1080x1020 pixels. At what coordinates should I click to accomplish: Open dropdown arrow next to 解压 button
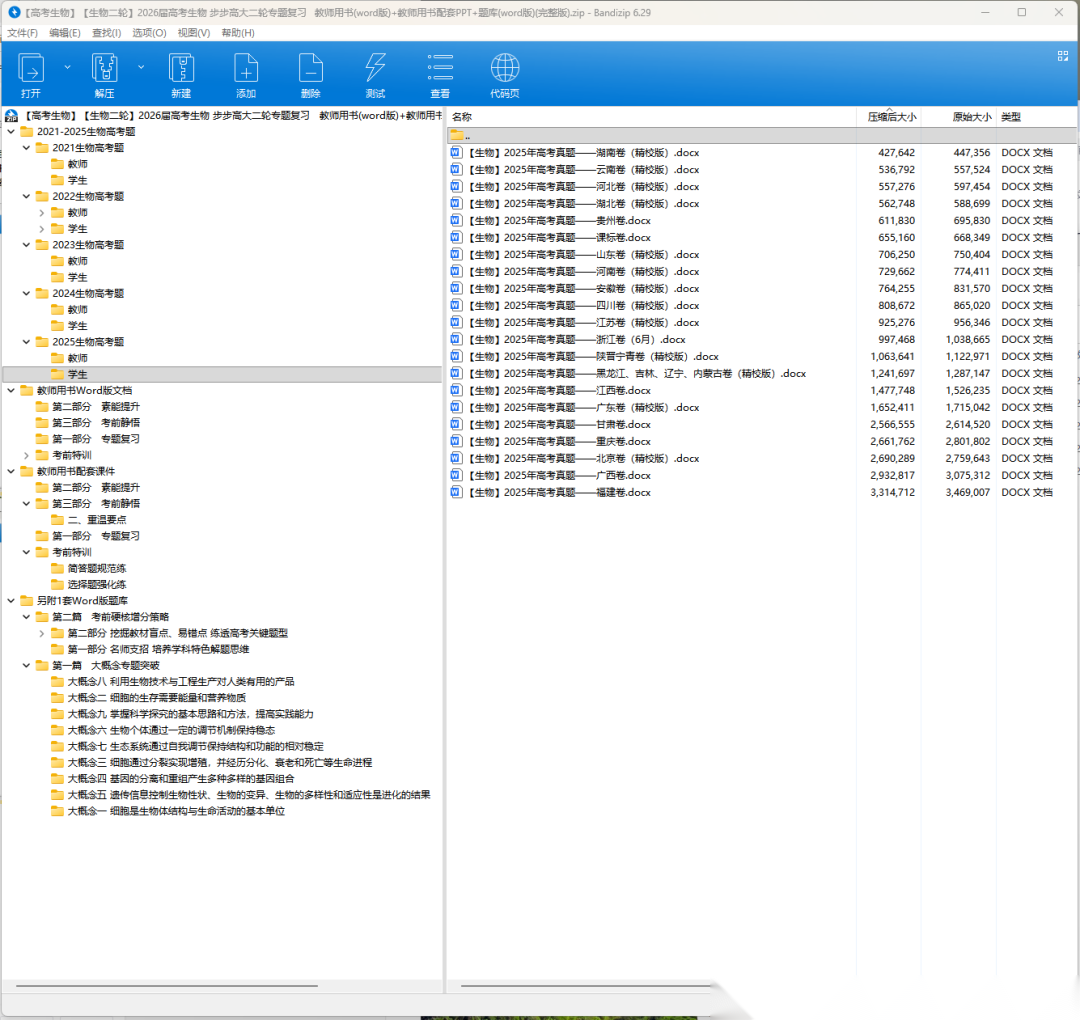point(141,67)
